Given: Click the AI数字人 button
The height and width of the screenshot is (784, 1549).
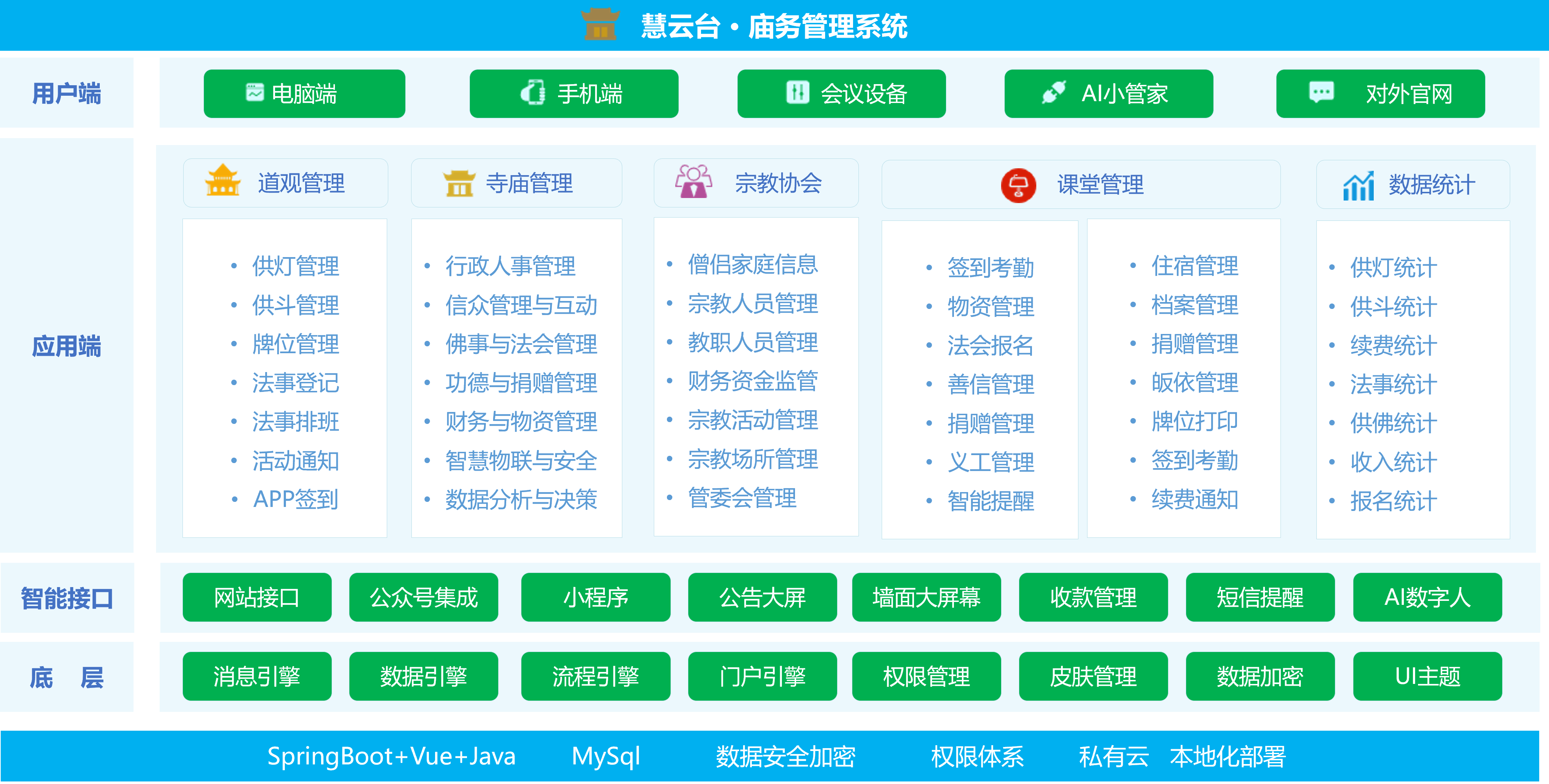Looking at the screenshot, I should [x=1427, y=597].
